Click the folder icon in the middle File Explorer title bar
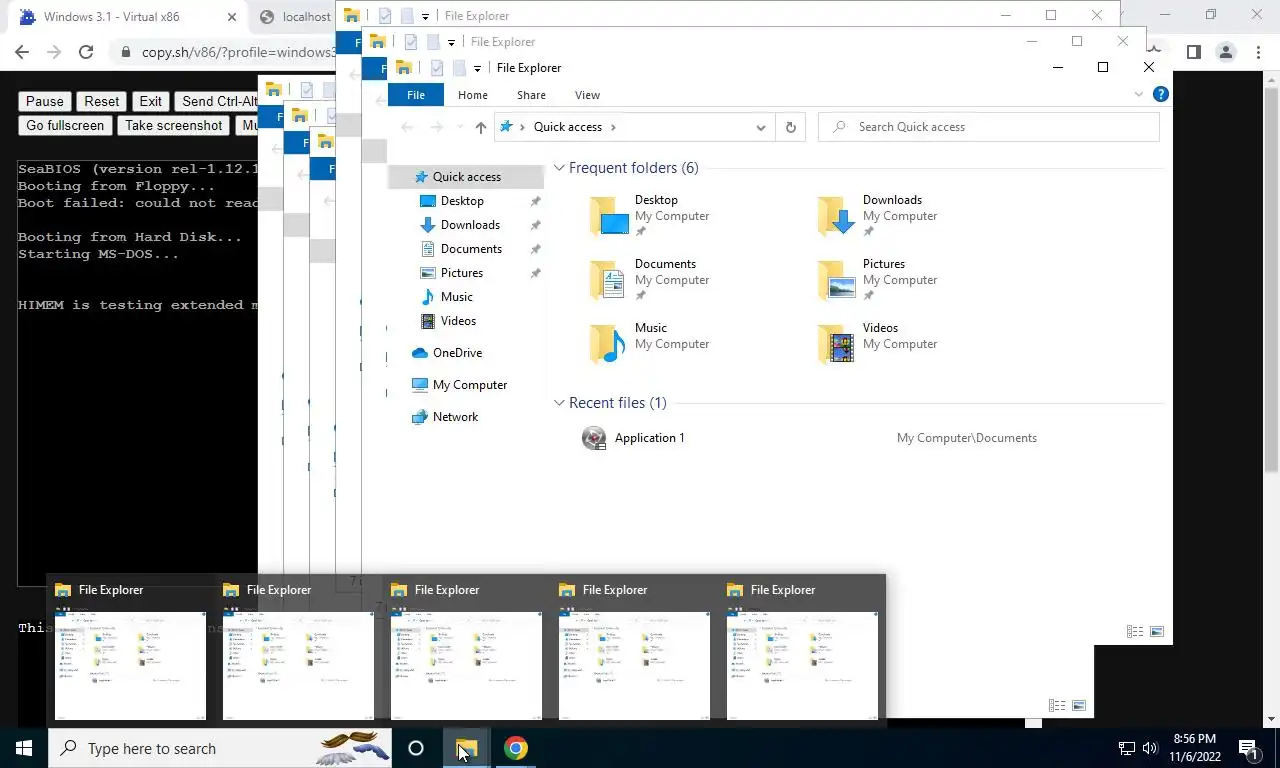 [x=378, y=42]
